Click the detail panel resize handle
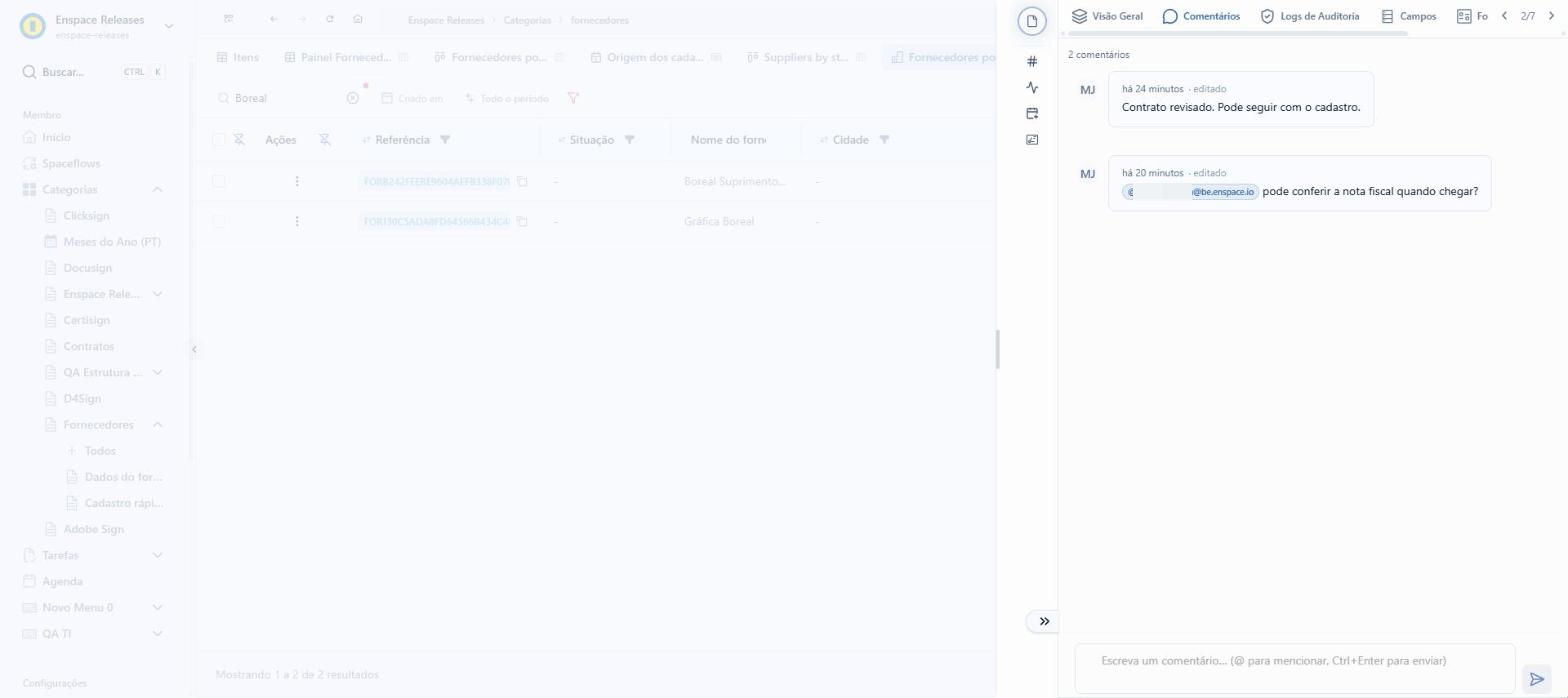This screenshot has height=698, width=1568. point(998,349)
